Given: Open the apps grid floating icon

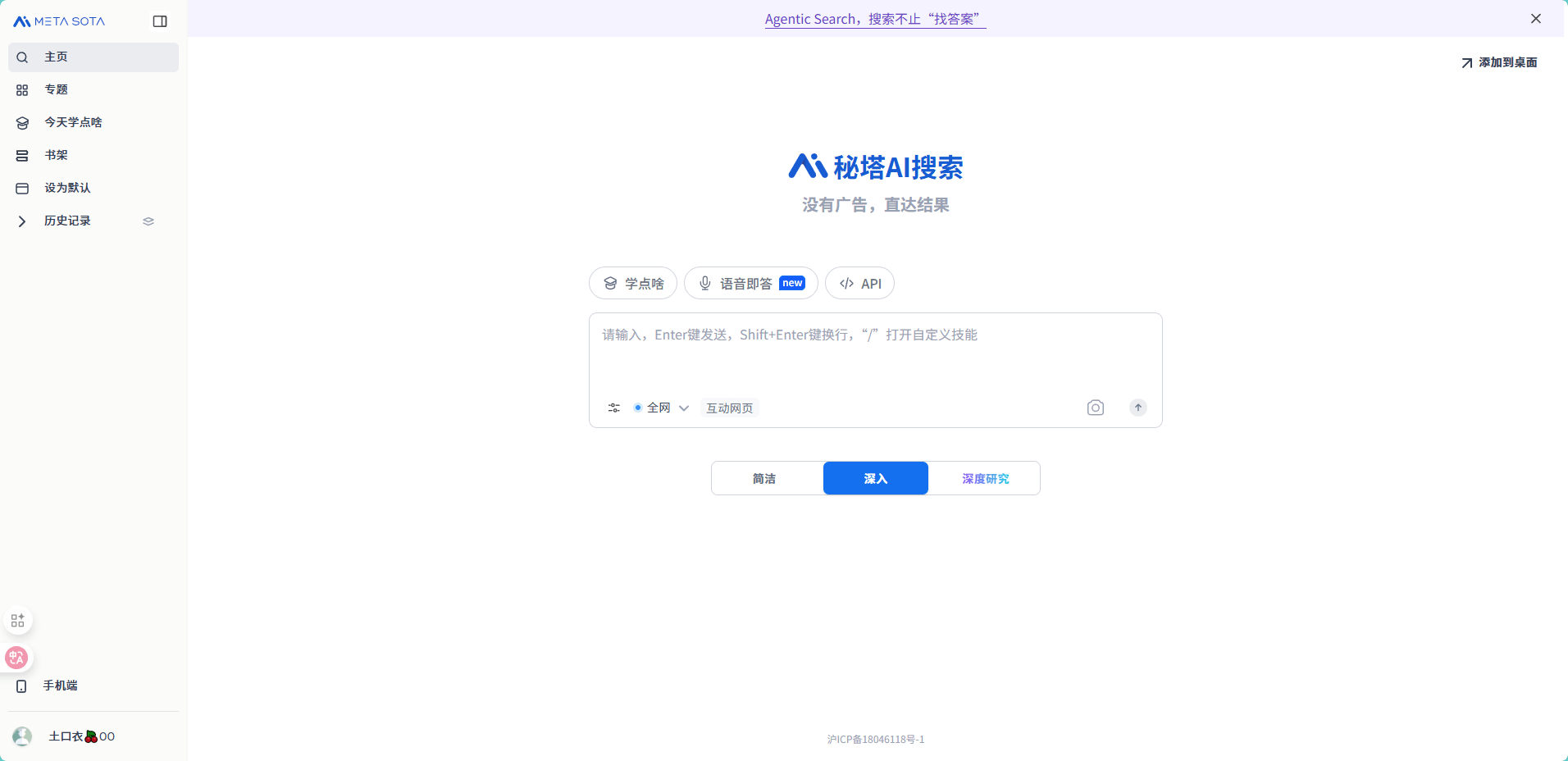Looking at the screenshot, I should point(18,621).
